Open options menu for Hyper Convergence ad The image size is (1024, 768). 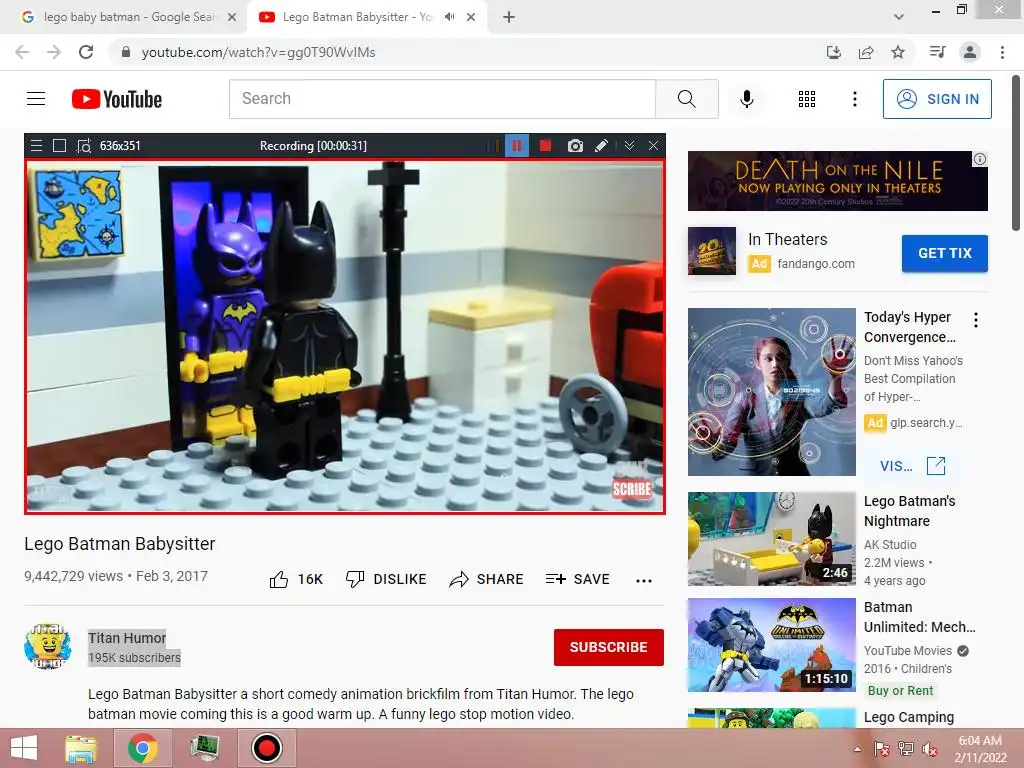(x=976, y=320)
